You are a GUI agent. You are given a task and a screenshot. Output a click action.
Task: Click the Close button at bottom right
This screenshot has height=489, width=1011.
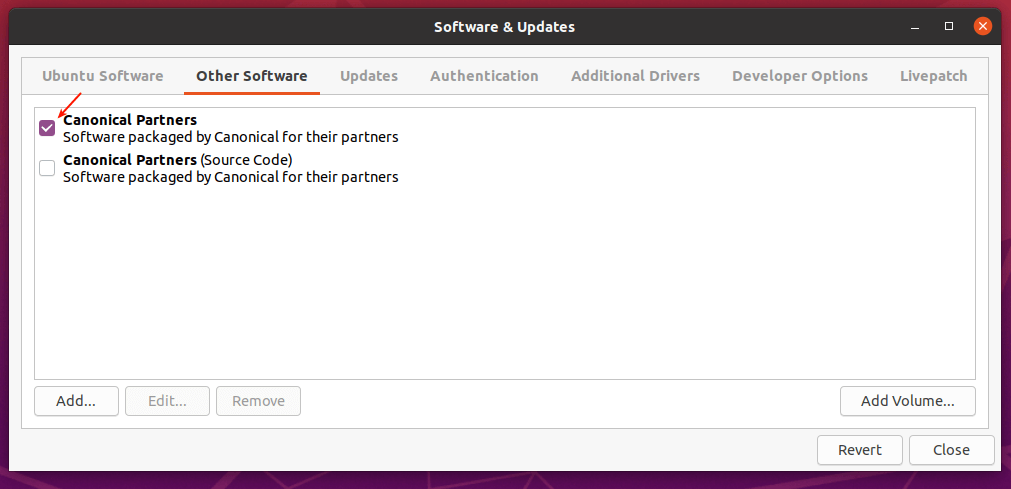coord(951,450)
